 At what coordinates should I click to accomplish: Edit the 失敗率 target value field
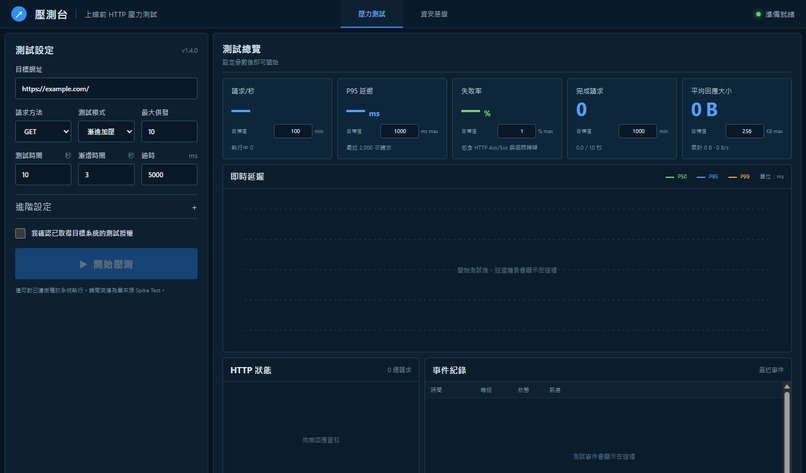click(516, 131)
